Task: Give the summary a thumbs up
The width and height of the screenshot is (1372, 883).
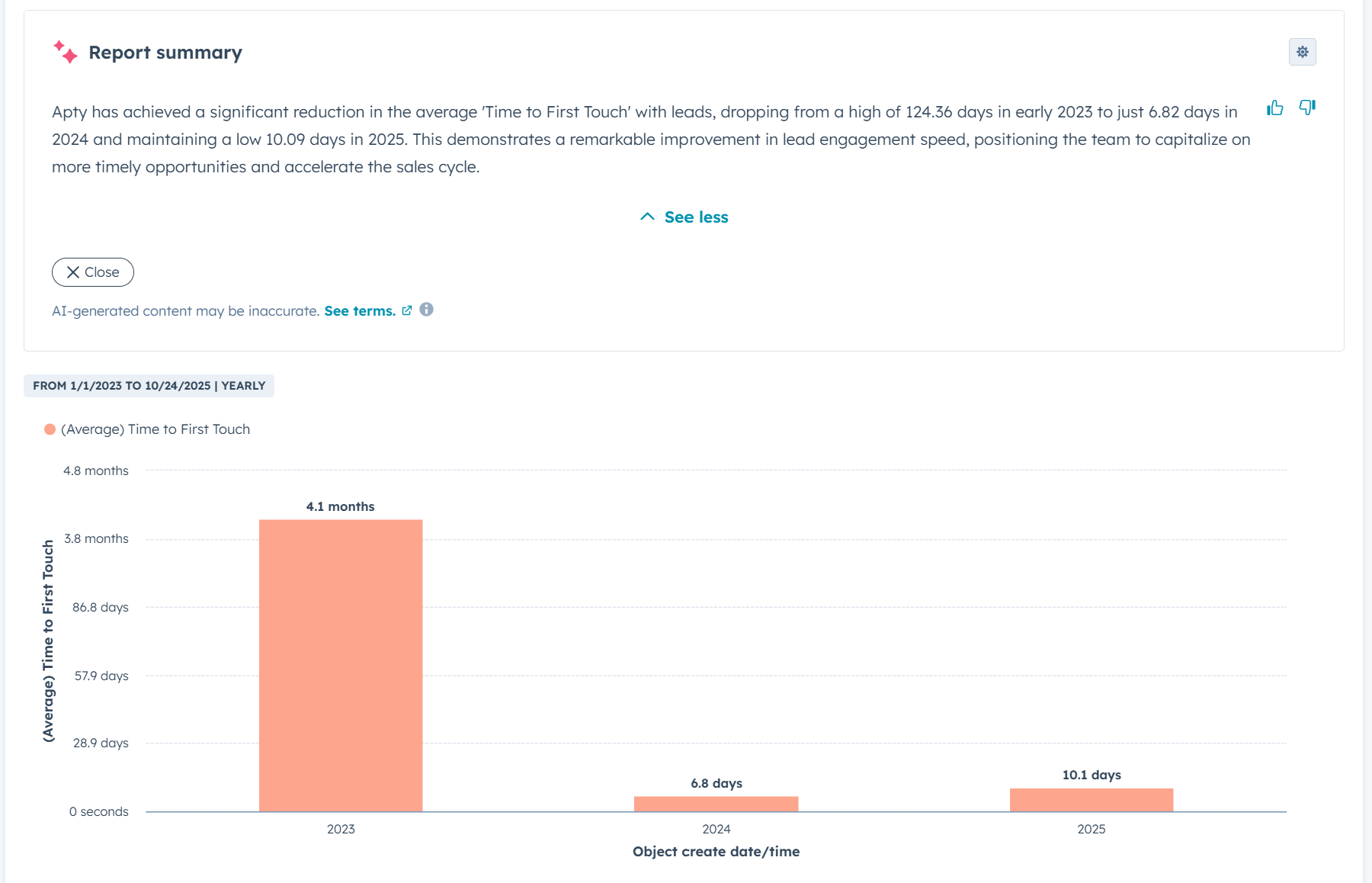Action: click(1275, 108)
